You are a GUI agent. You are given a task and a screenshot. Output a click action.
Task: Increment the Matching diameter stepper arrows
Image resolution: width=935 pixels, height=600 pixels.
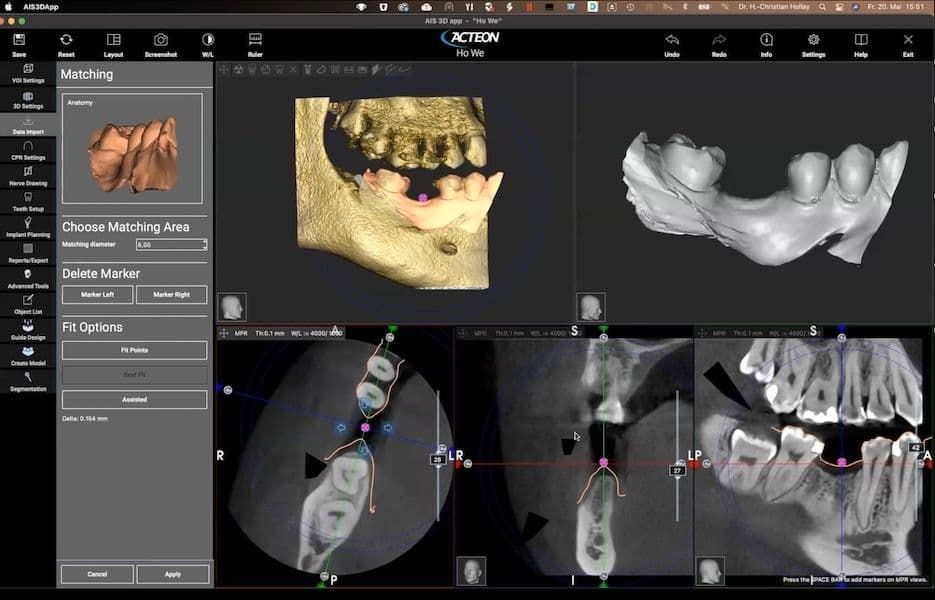pos(205,242)
